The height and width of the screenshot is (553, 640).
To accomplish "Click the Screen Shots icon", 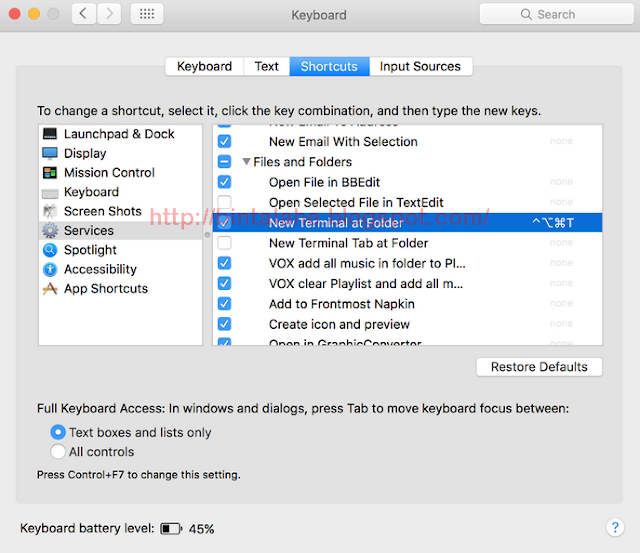I will [50, 211].
